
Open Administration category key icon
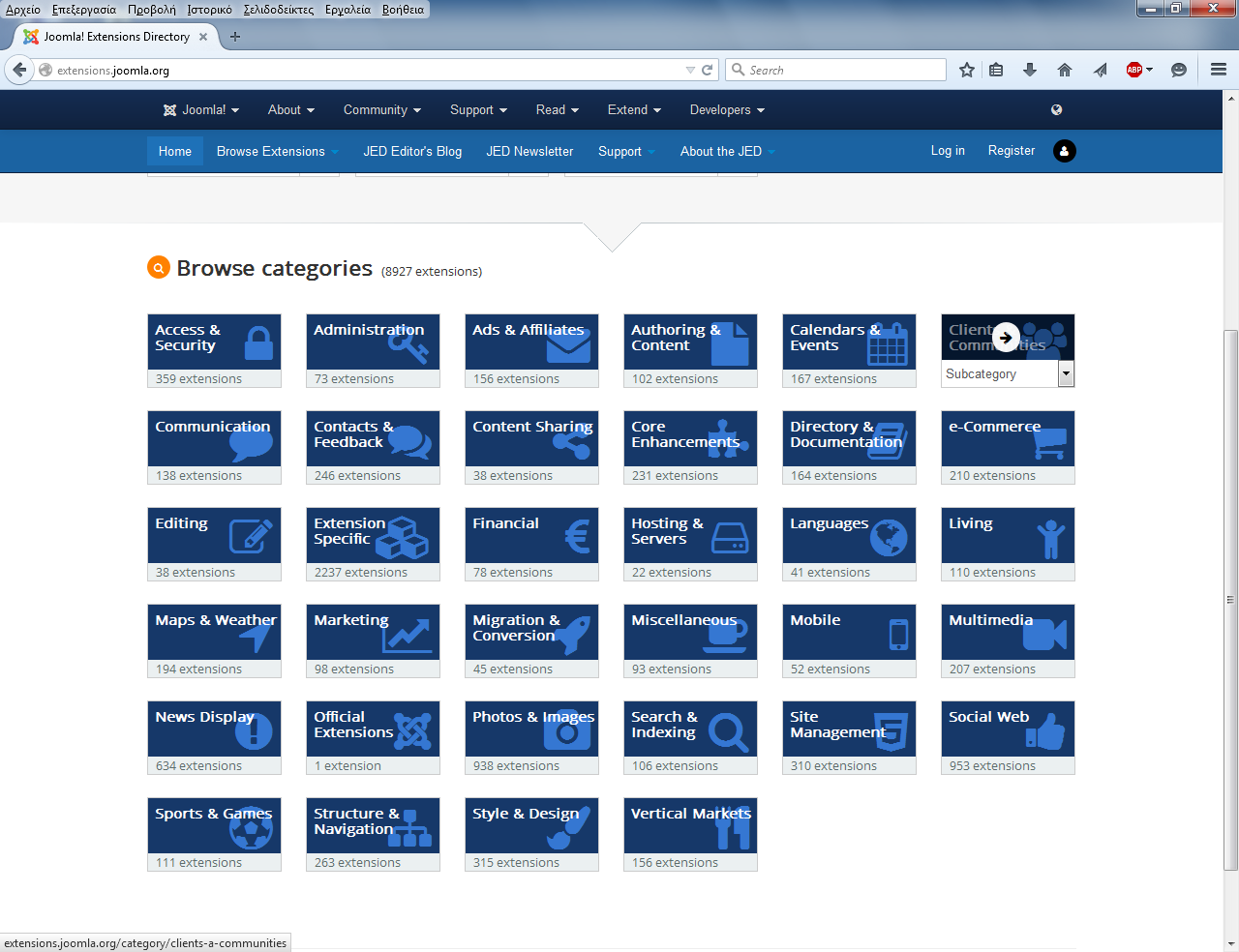(x=408, y=345)
